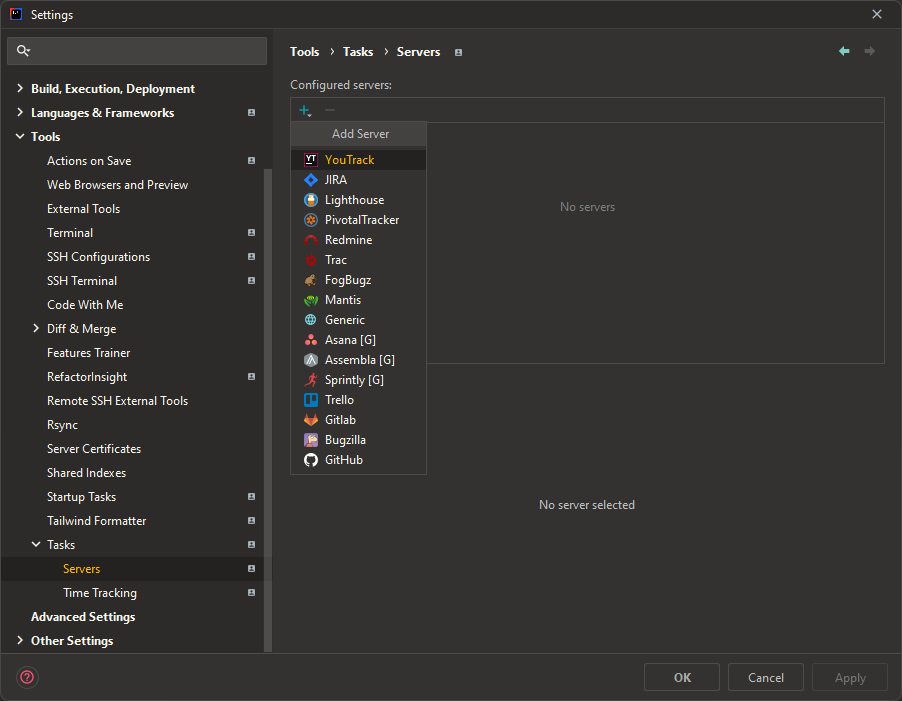Image resolution: width=902 pixels, height=701 pixels.
Task: Click the Gitlab fox icon
Action: 311,420
